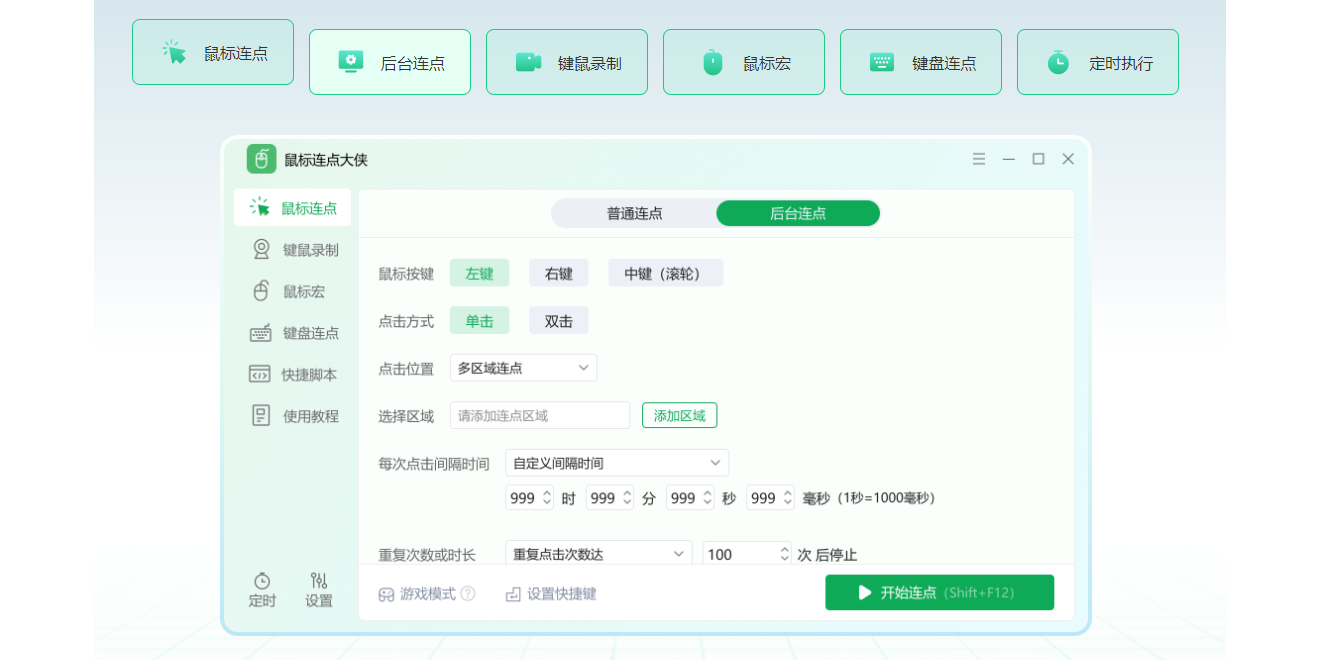The width and height of the screenshot is (1320, 660).
Task: Click the 添加区域 button
Action: [679, 415]
